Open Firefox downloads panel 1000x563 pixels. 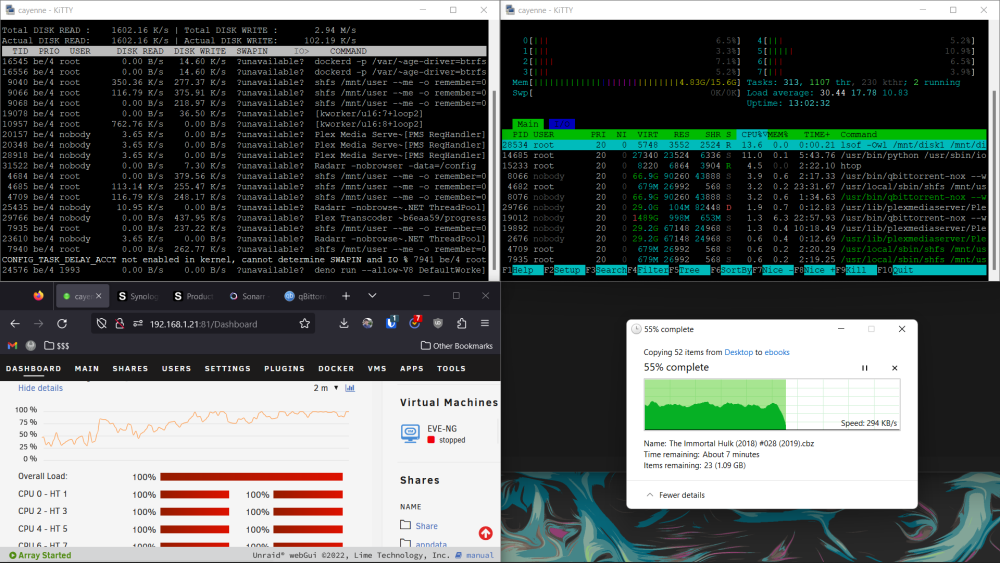click(x=344, y=324)
